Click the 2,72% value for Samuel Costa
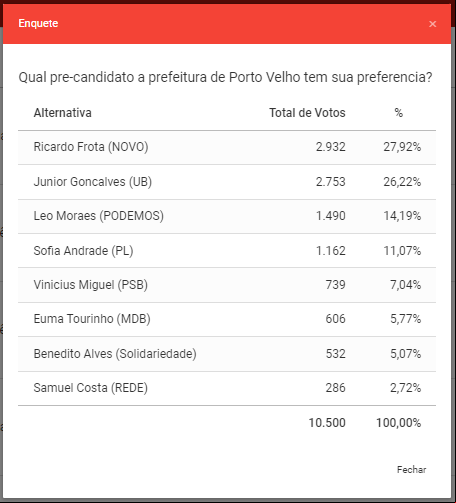The width and height of the screenshot is (456, 503). (406, 388)
